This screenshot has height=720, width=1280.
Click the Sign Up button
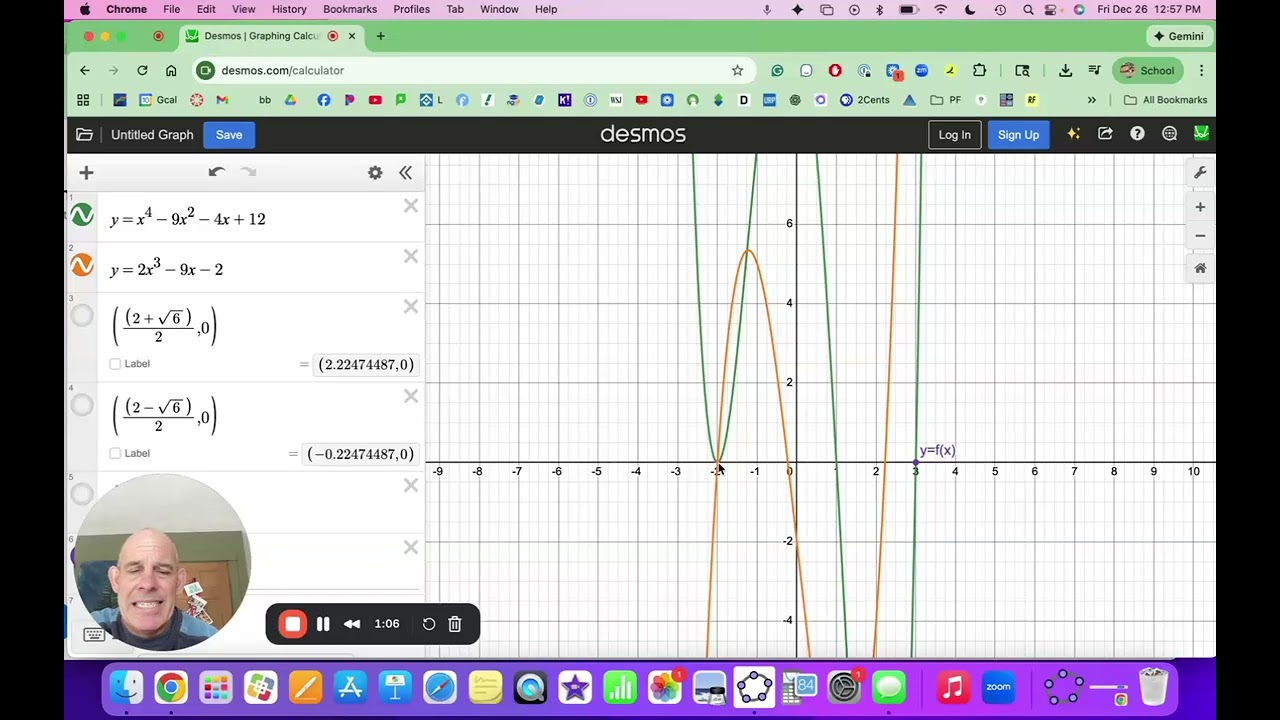1018,134
